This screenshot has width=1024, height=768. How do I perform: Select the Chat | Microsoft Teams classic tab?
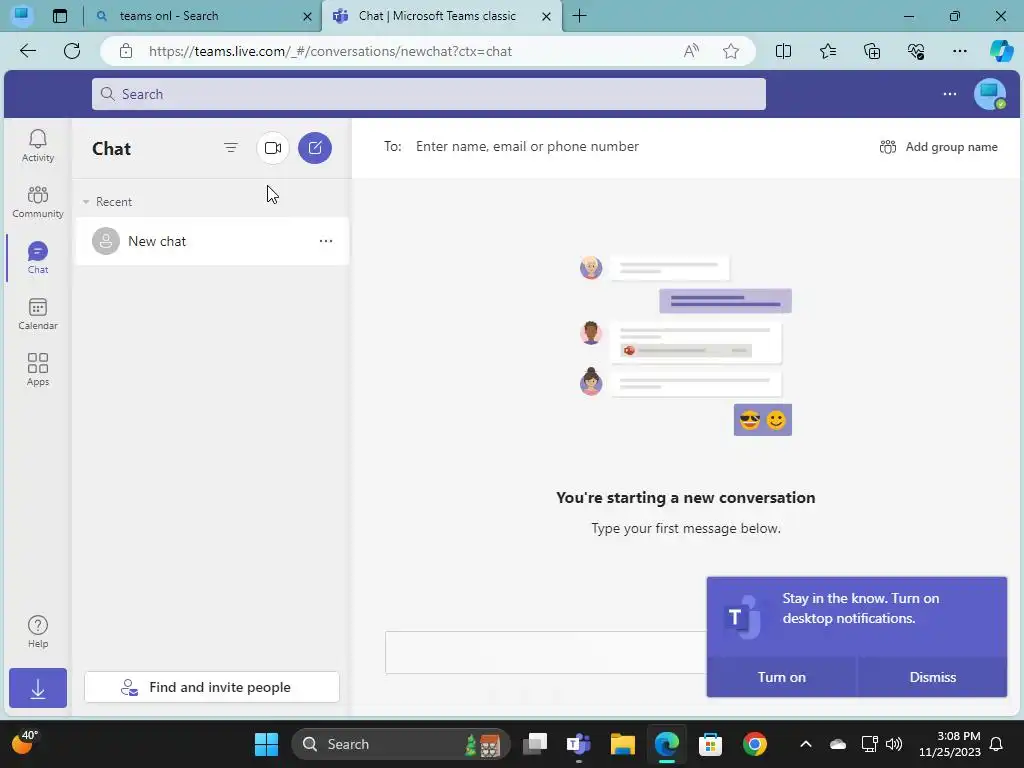click(x=441, y=16)
